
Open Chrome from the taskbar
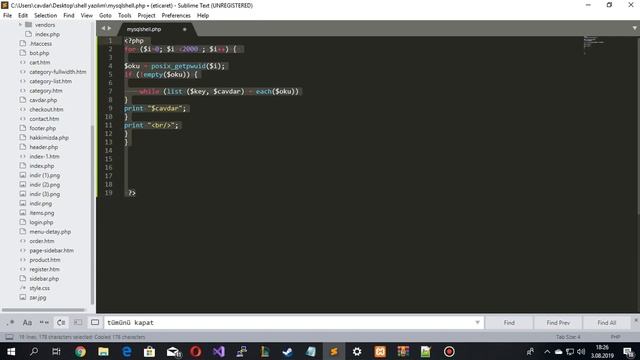tap(80, 351)
